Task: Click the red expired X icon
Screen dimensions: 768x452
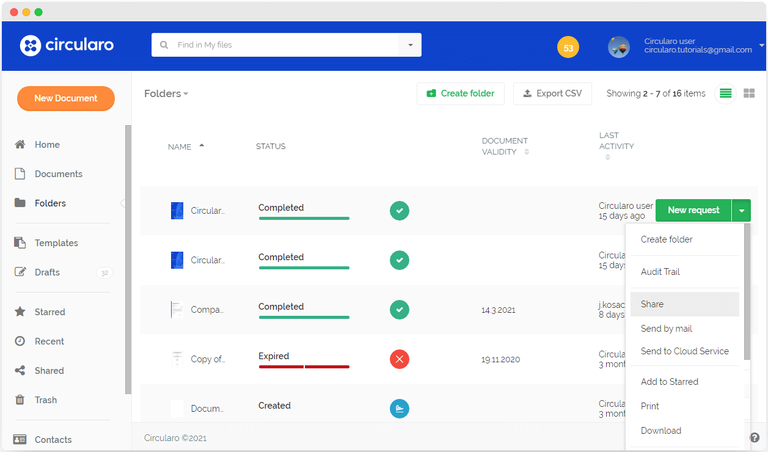Action: coord(399,359)
